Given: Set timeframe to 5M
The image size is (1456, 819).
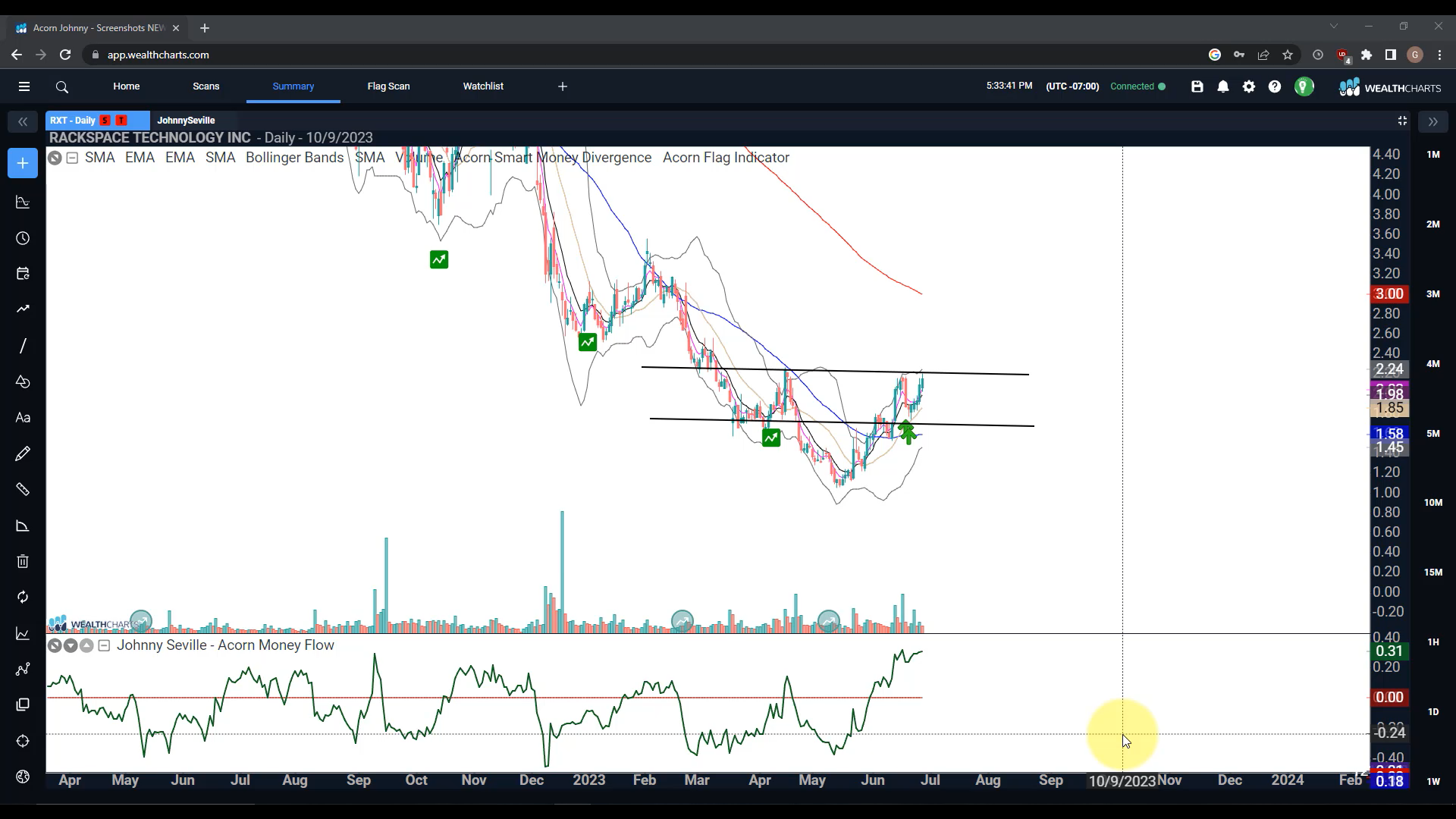Looking at the screenshot, I should click(x=1432, y=433).
